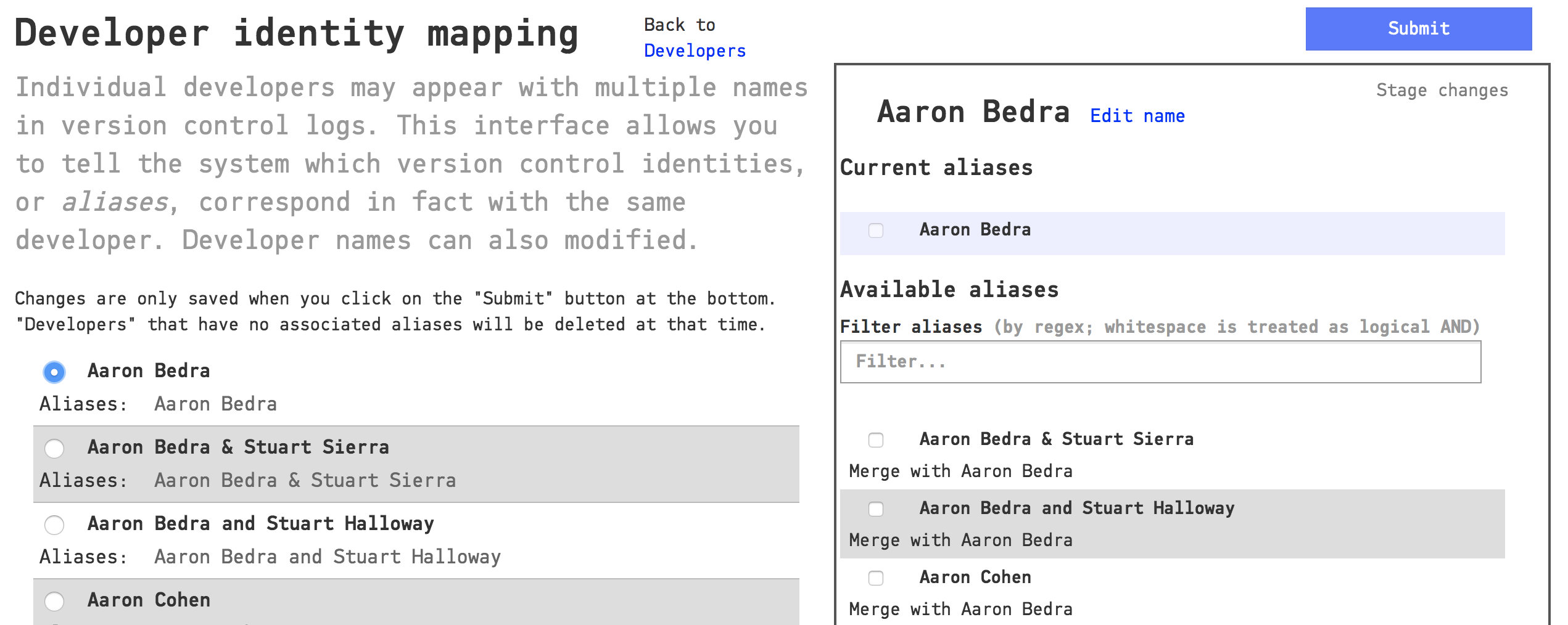1568x625 pixels.
Task: Click Edit name next to Aaron Bedra
Action: click(x=1137, y=115)
